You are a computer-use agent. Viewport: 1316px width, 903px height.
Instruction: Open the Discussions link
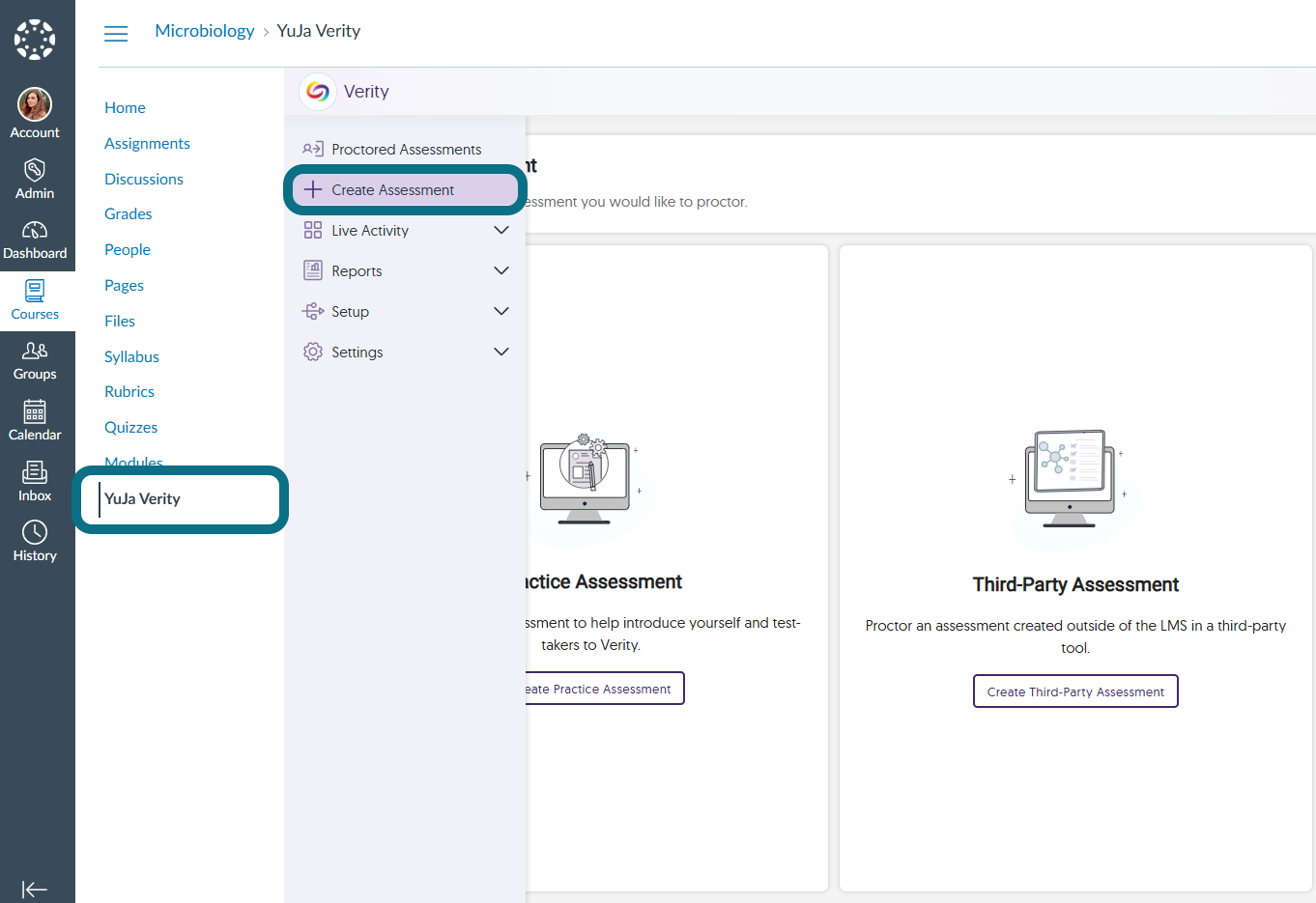pyautogui.click(x=144, y=179)
